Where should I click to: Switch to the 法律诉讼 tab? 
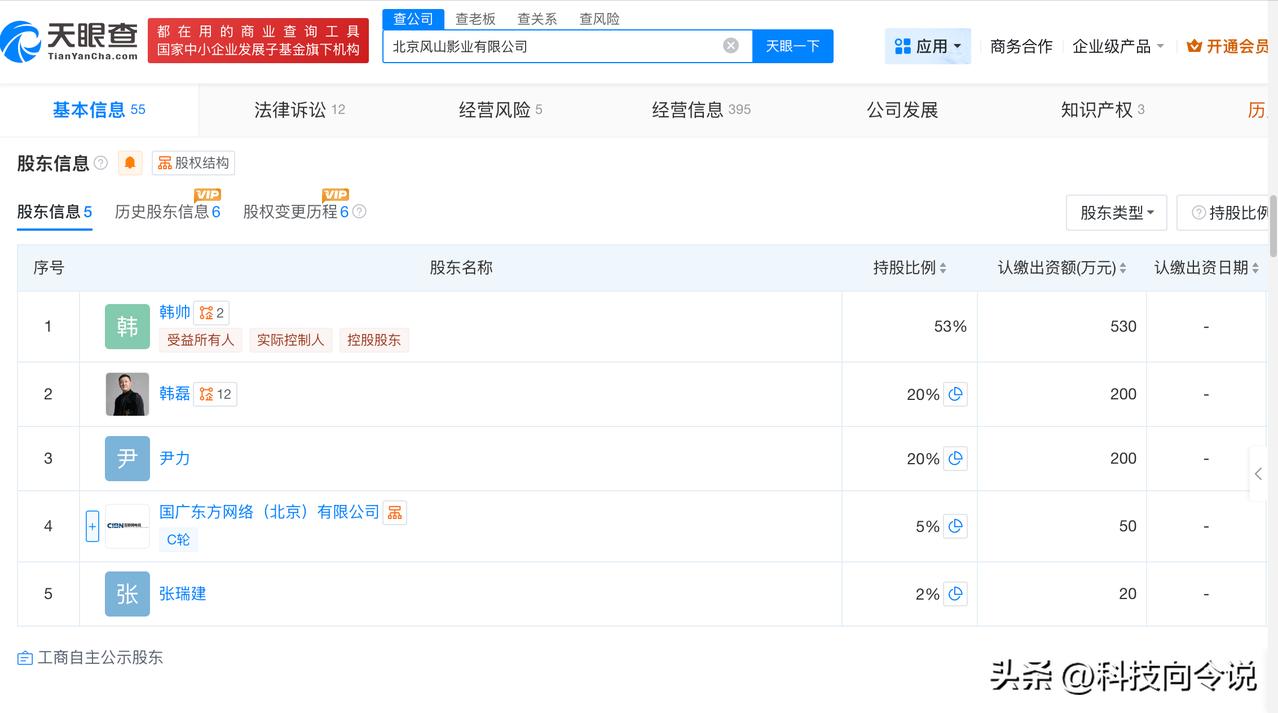(299, 110)
